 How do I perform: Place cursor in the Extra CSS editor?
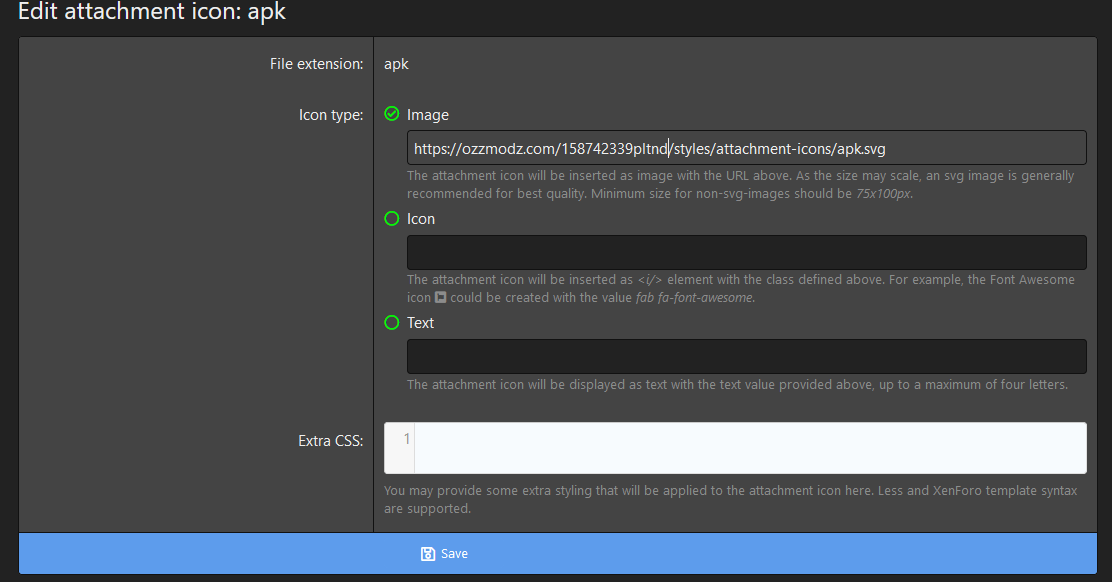(x=749, y=447)
